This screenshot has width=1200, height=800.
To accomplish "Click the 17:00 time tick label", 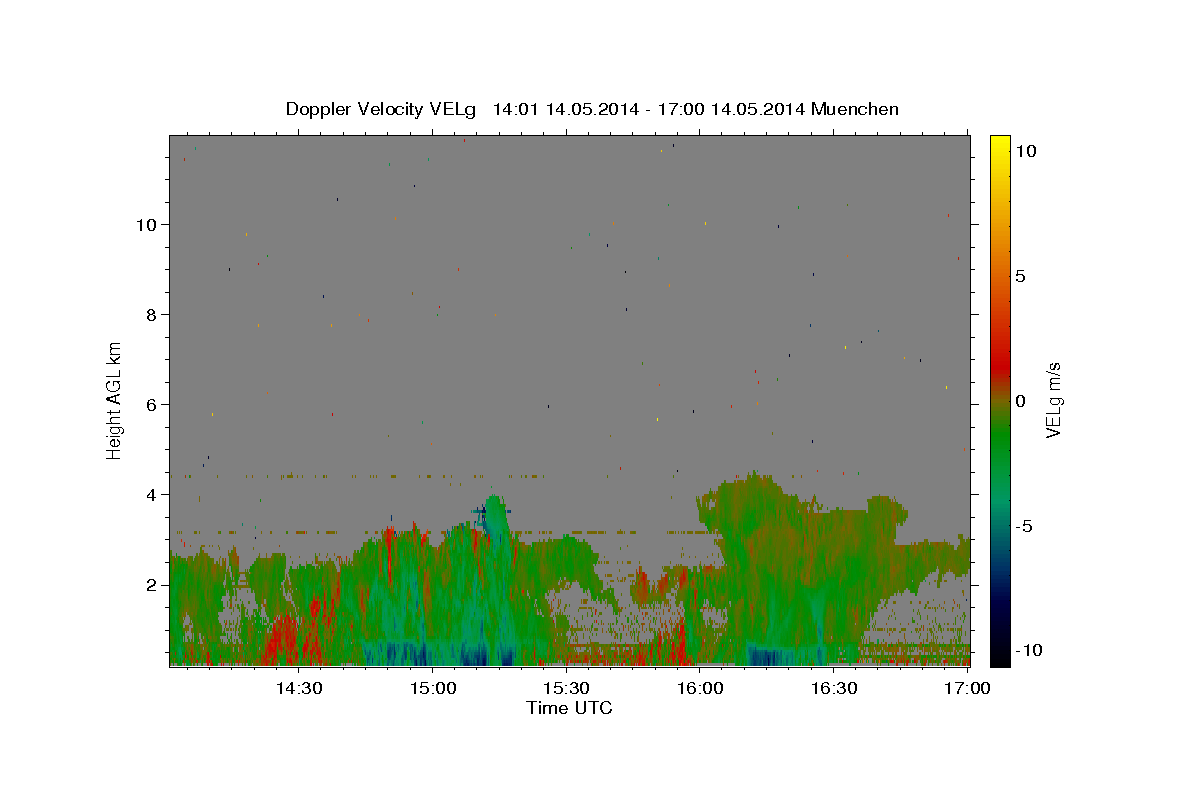I will point(967,688).
